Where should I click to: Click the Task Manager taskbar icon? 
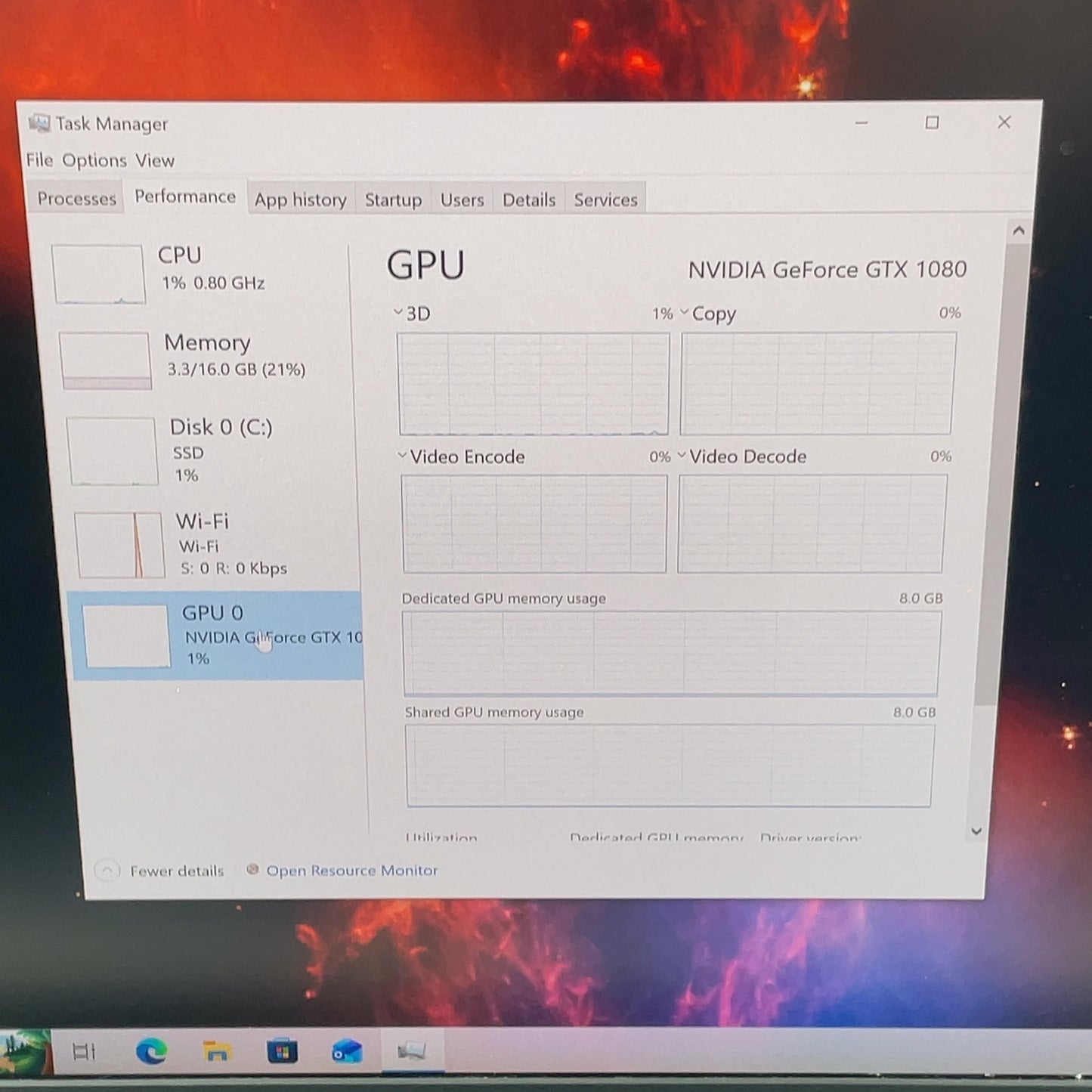coord(412,1050)
